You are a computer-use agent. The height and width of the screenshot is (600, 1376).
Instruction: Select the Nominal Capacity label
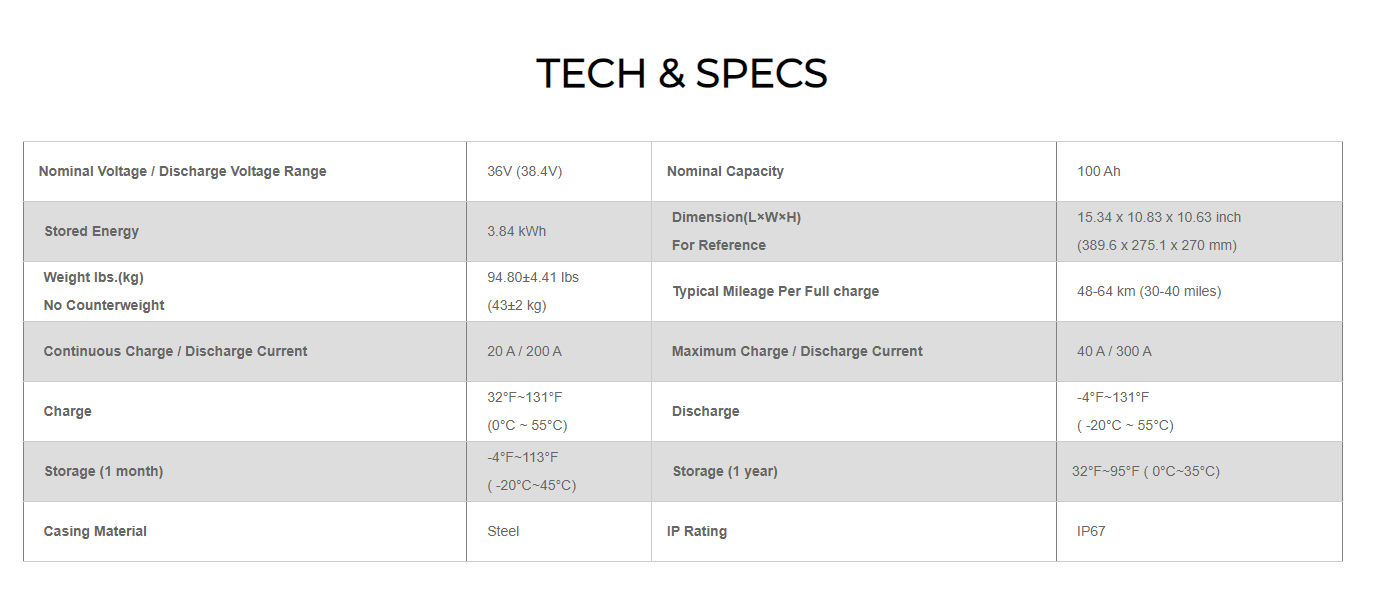pos(725,171)
